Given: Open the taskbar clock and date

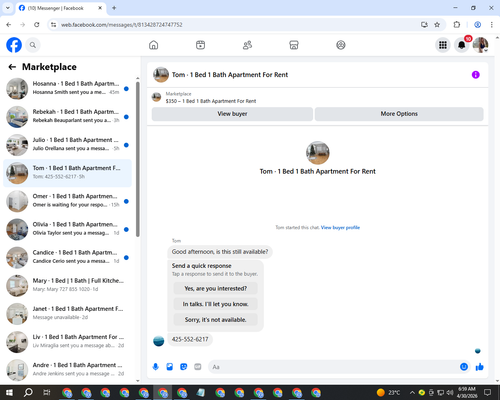Looking at the screenshot, I should (x=467, y=393).
